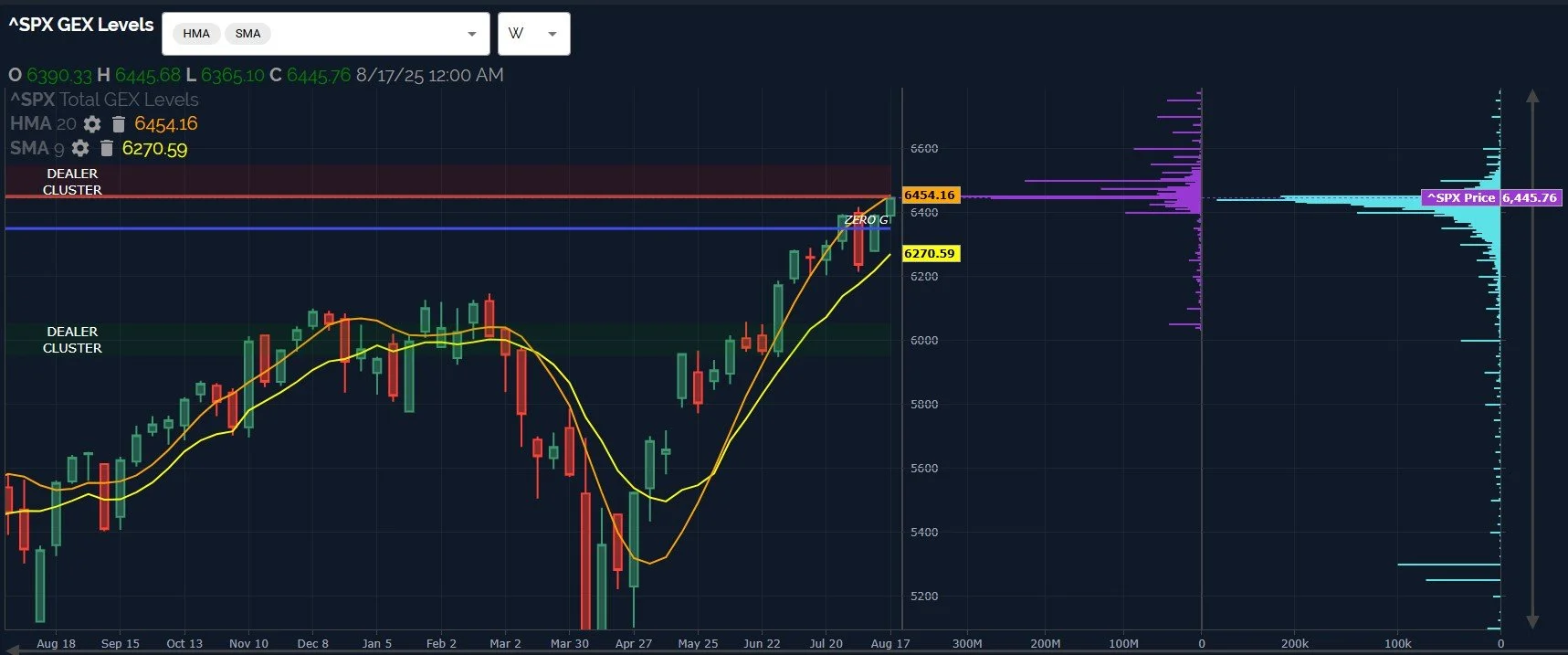Image resolution: width=1568 pixels, height=655 pixels.
Task: Click the low value L 6365.10
Action: click(x=225, y=75)
